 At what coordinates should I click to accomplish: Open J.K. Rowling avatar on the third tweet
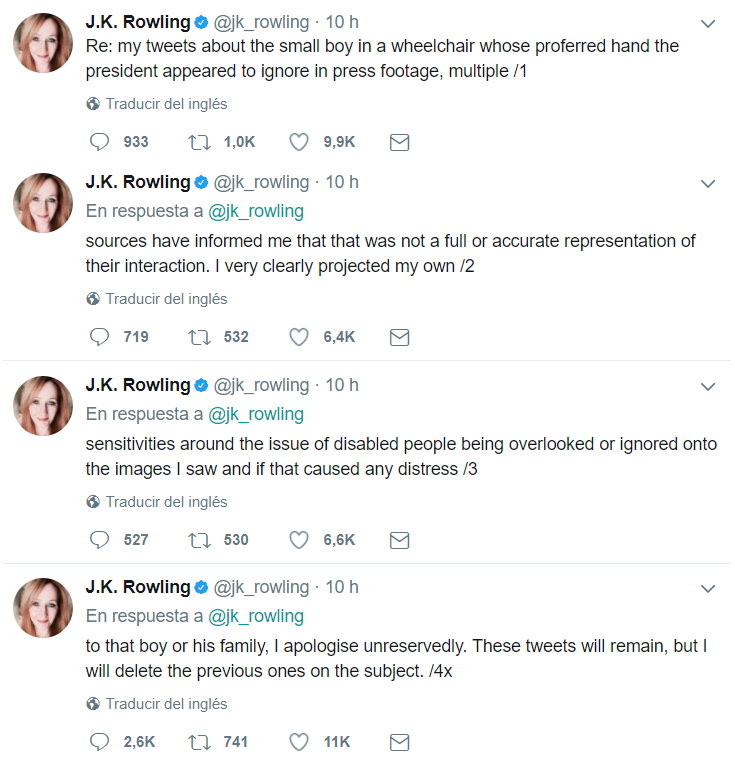click(x=42, y=405)
